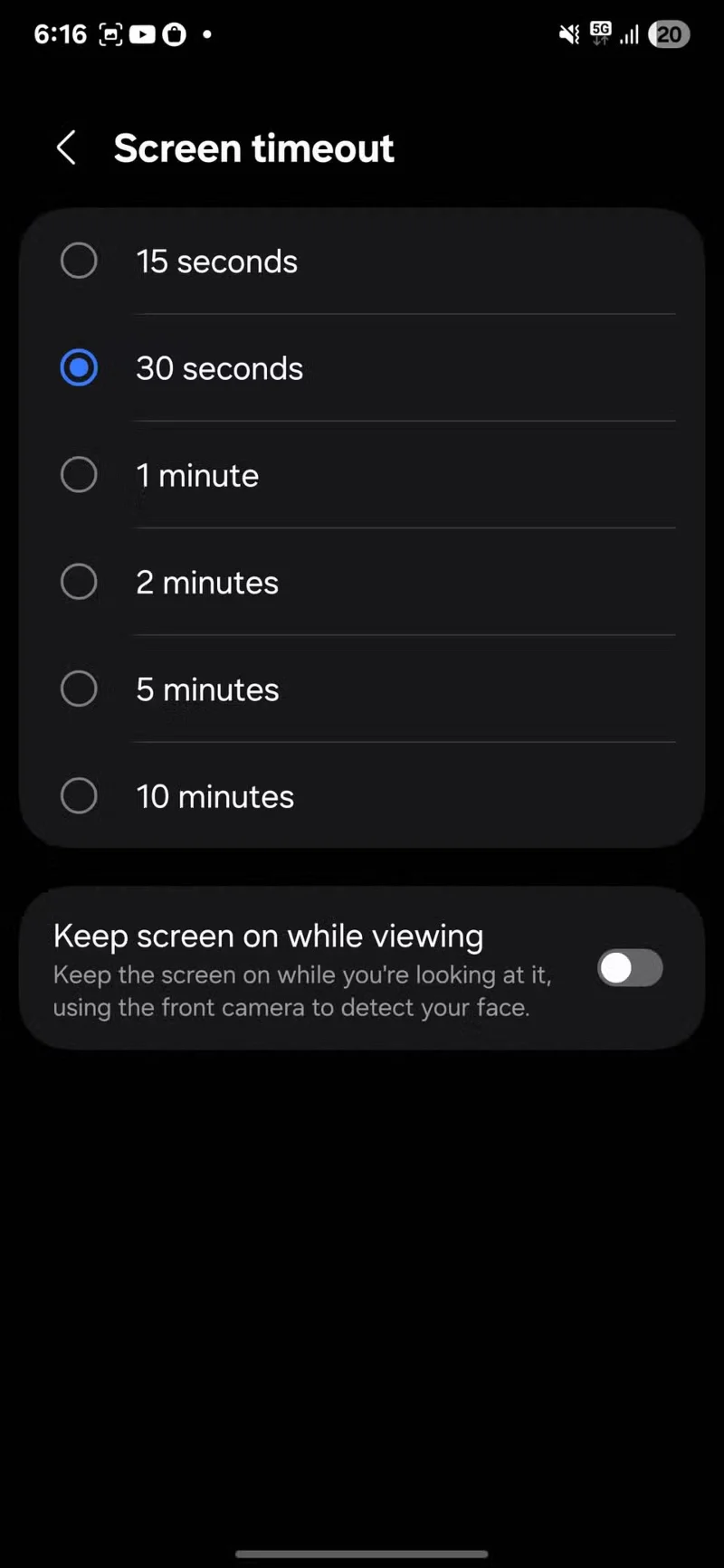Set timeout to 5 minutes

pyautogui.click(x=362, y=689)
